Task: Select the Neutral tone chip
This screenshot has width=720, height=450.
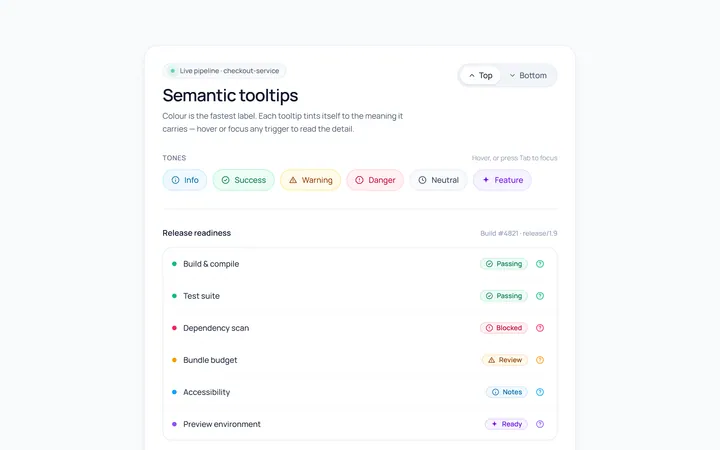Action: click(x=439, y=180)
